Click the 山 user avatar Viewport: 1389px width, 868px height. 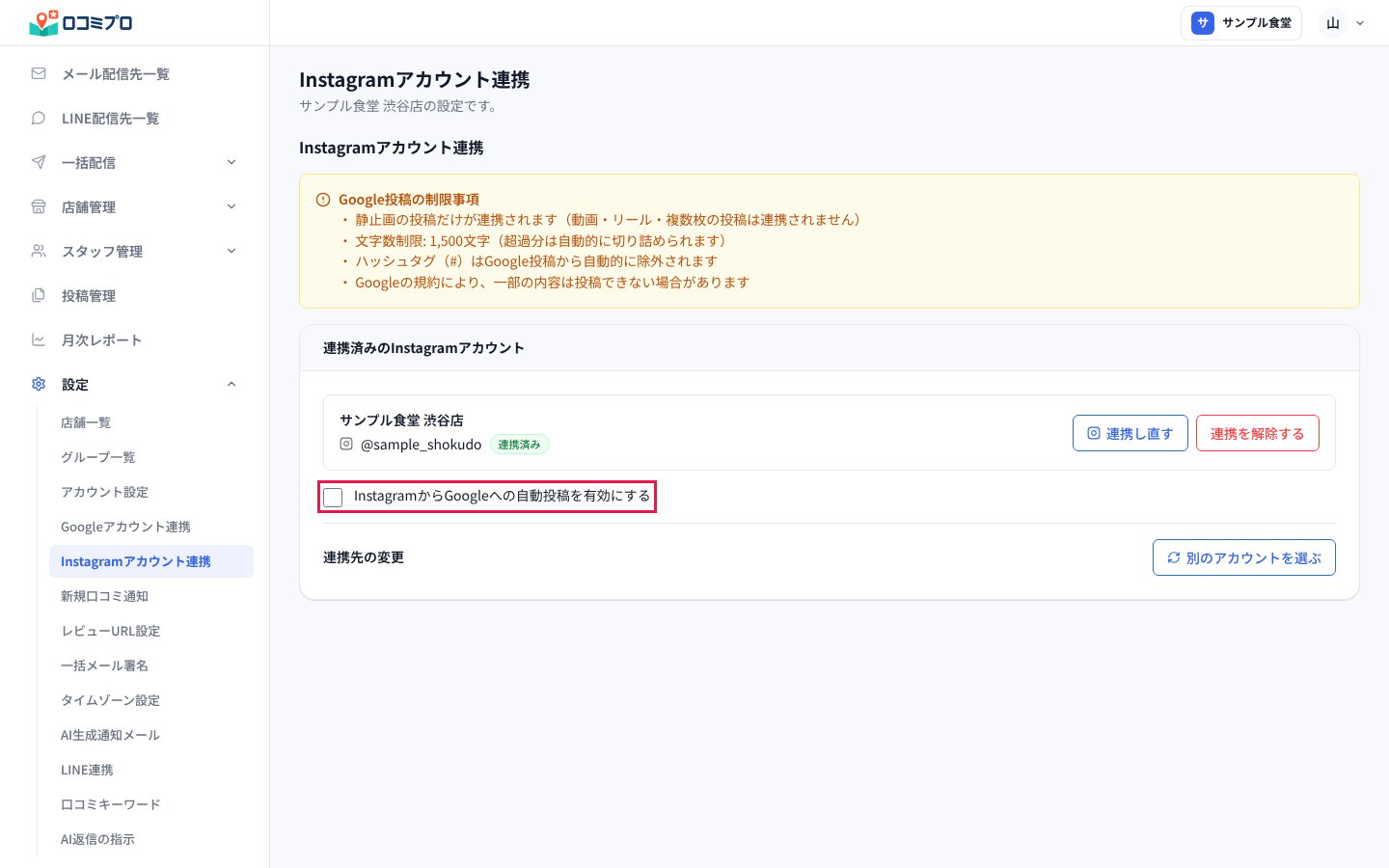point(1333,23)
